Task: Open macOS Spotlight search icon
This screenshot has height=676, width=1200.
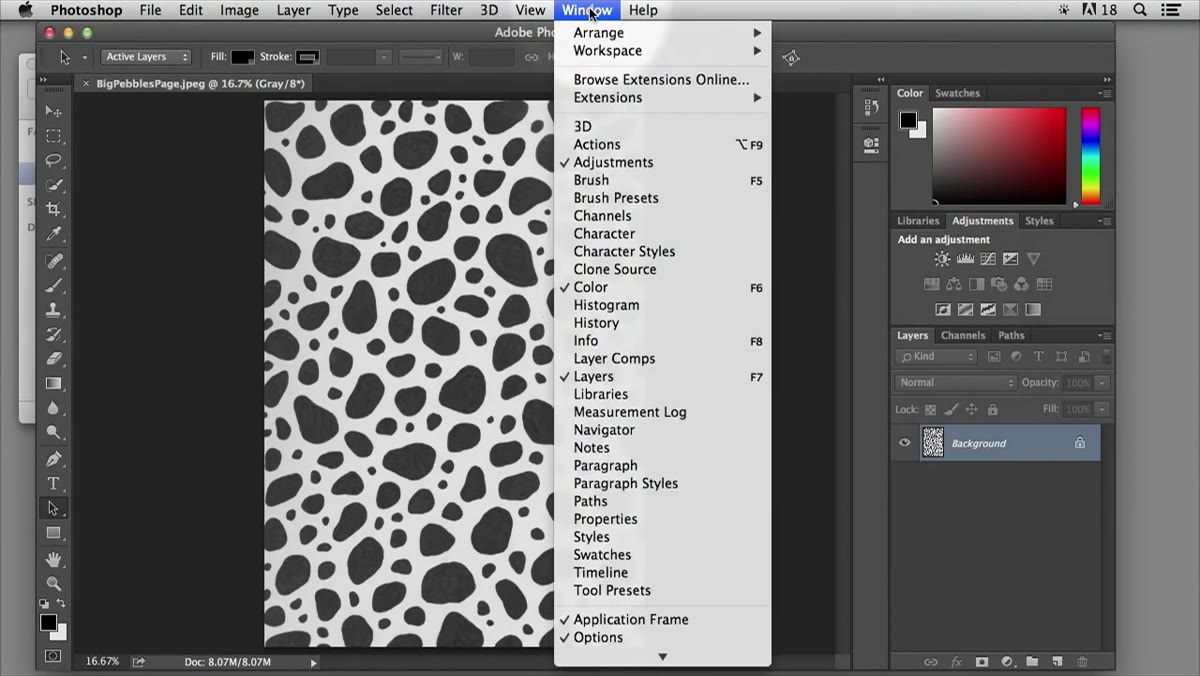Action: [1140, 10]
